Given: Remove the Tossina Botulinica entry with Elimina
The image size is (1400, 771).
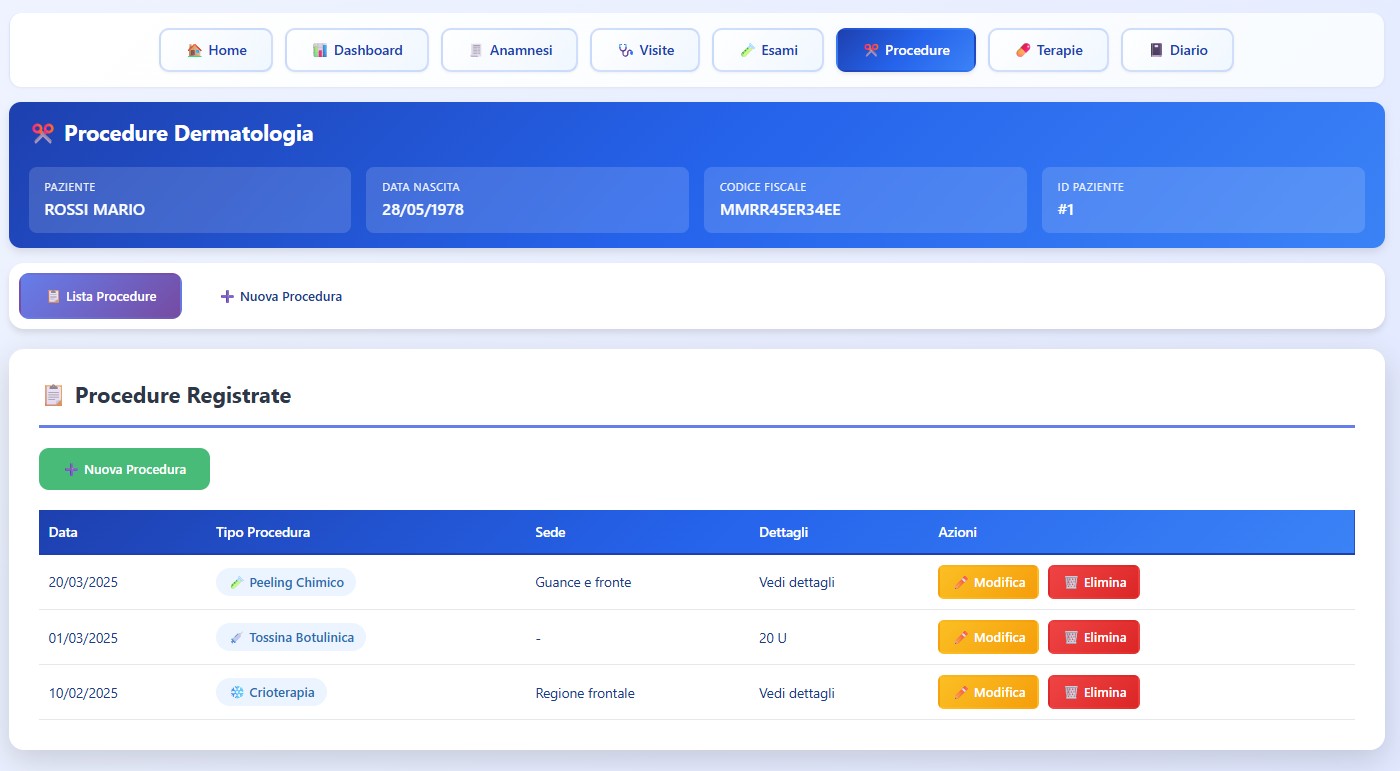Looking at the screenshot, I should click(x=1093, y=637).
